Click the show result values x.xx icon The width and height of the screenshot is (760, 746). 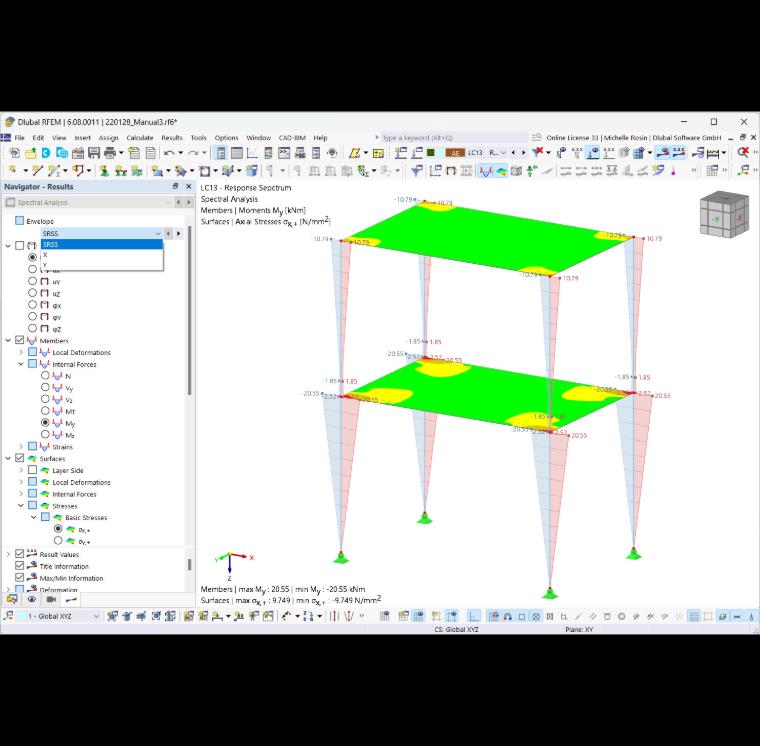[x=679, y=153]
